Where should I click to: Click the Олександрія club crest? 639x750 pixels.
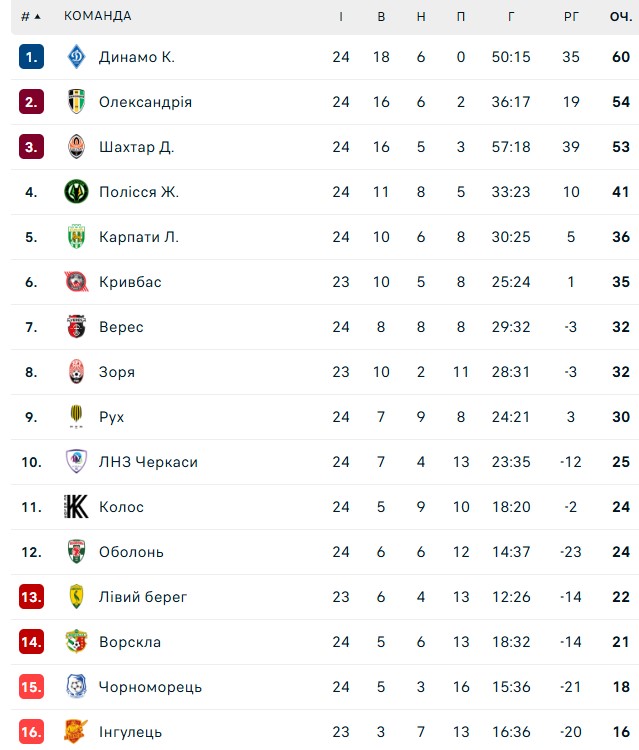(76, 101)
